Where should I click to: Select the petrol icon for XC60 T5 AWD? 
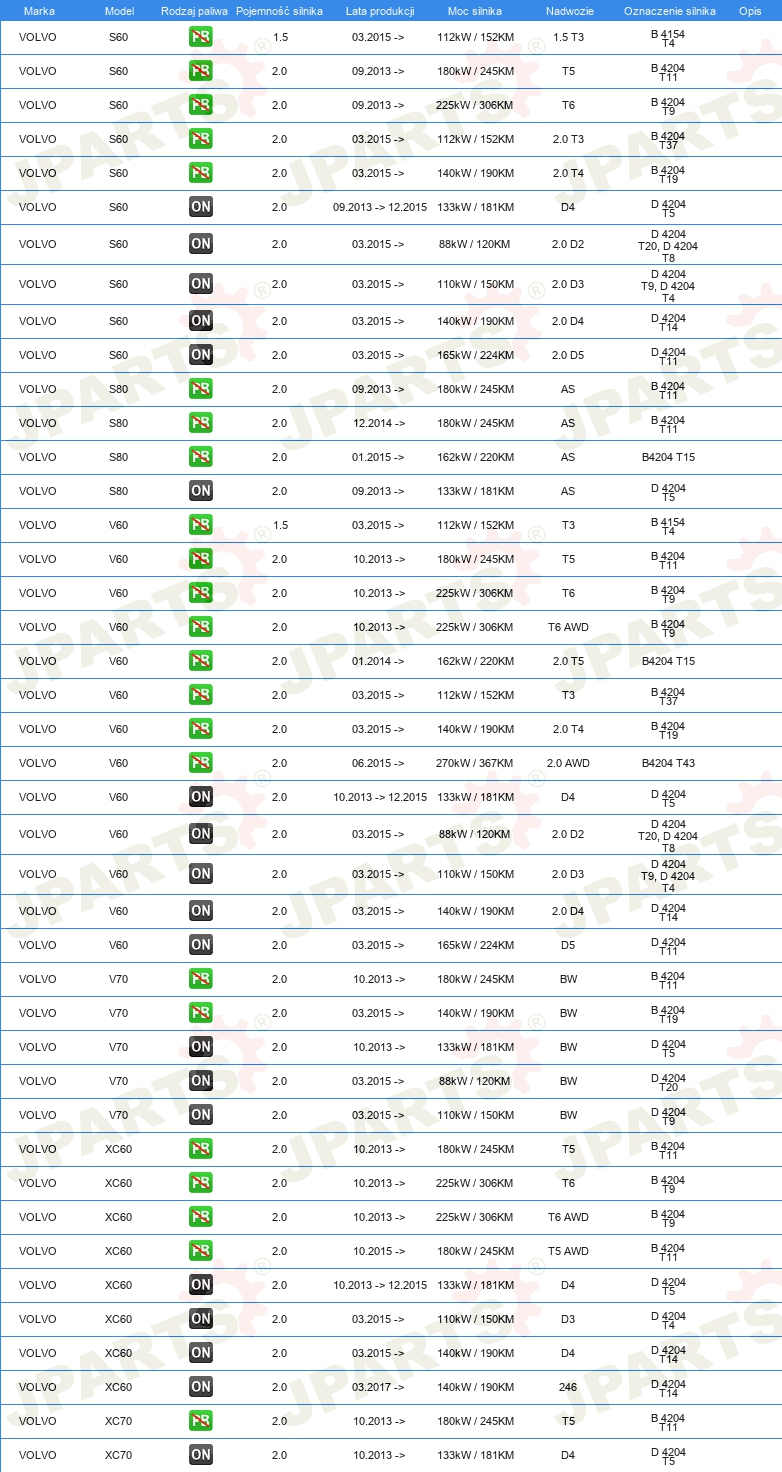pyautogui.click(x=201, y=1251)
